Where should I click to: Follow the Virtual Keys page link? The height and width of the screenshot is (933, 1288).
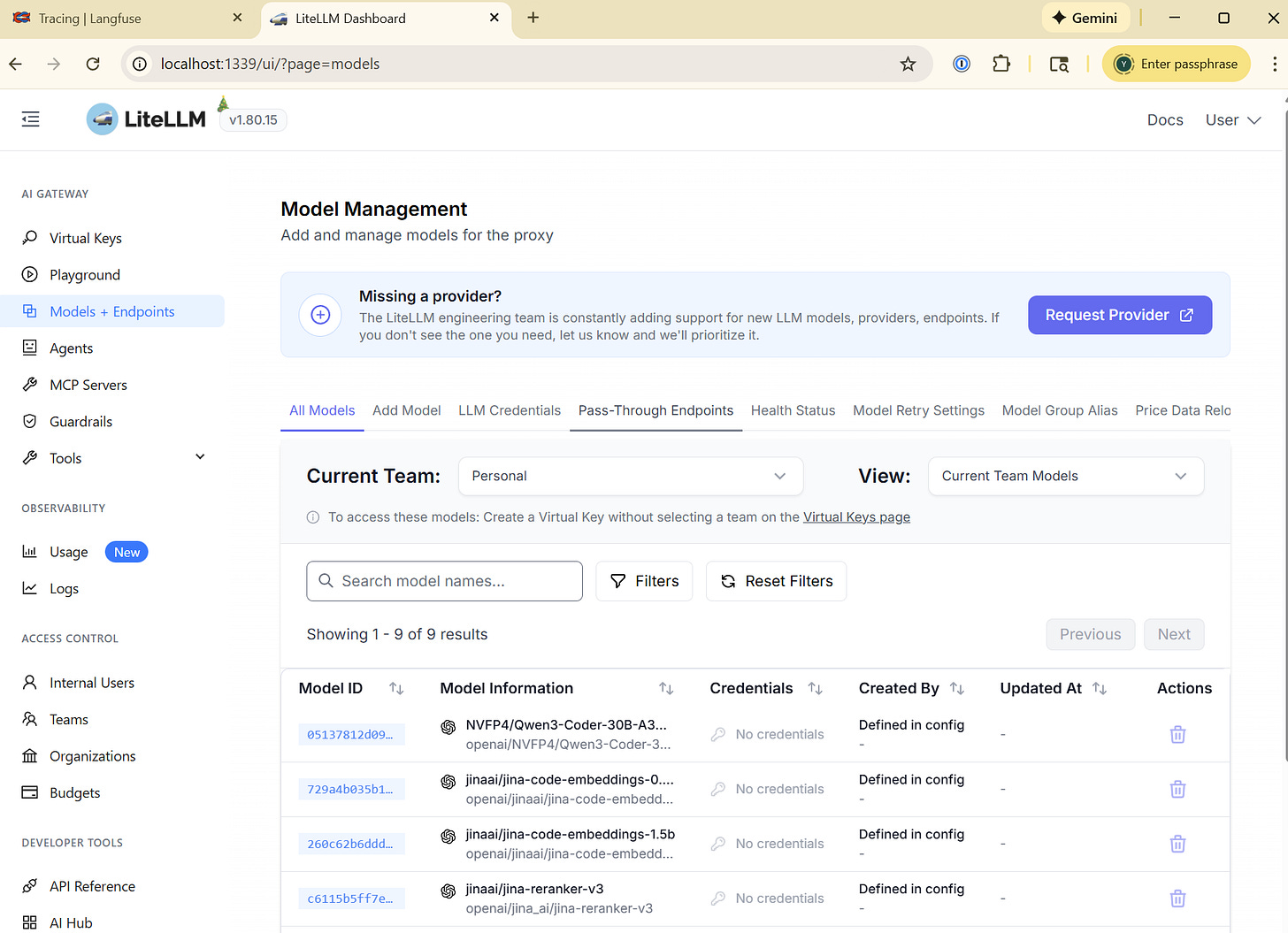[856, 517]
